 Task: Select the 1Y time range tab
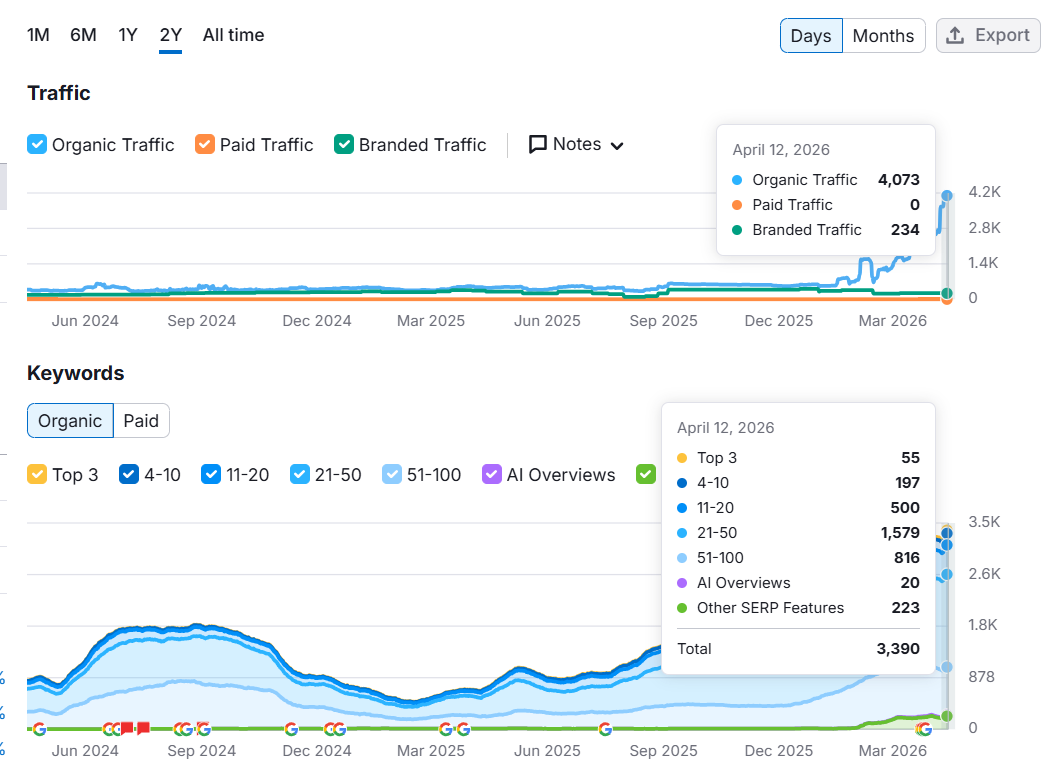point(128,35)
